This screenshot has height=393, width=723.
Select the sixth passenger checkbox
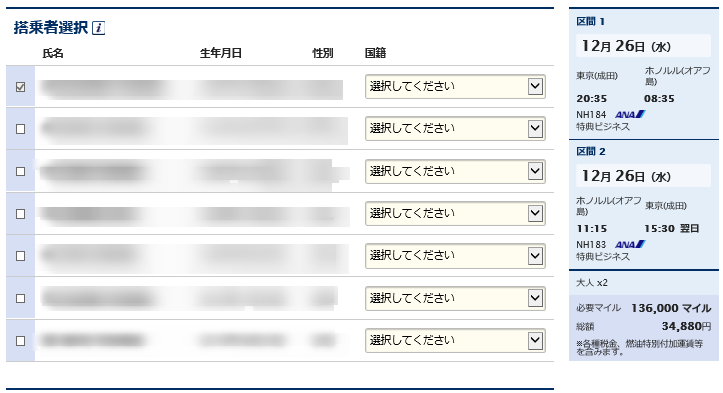coord(20,298)
